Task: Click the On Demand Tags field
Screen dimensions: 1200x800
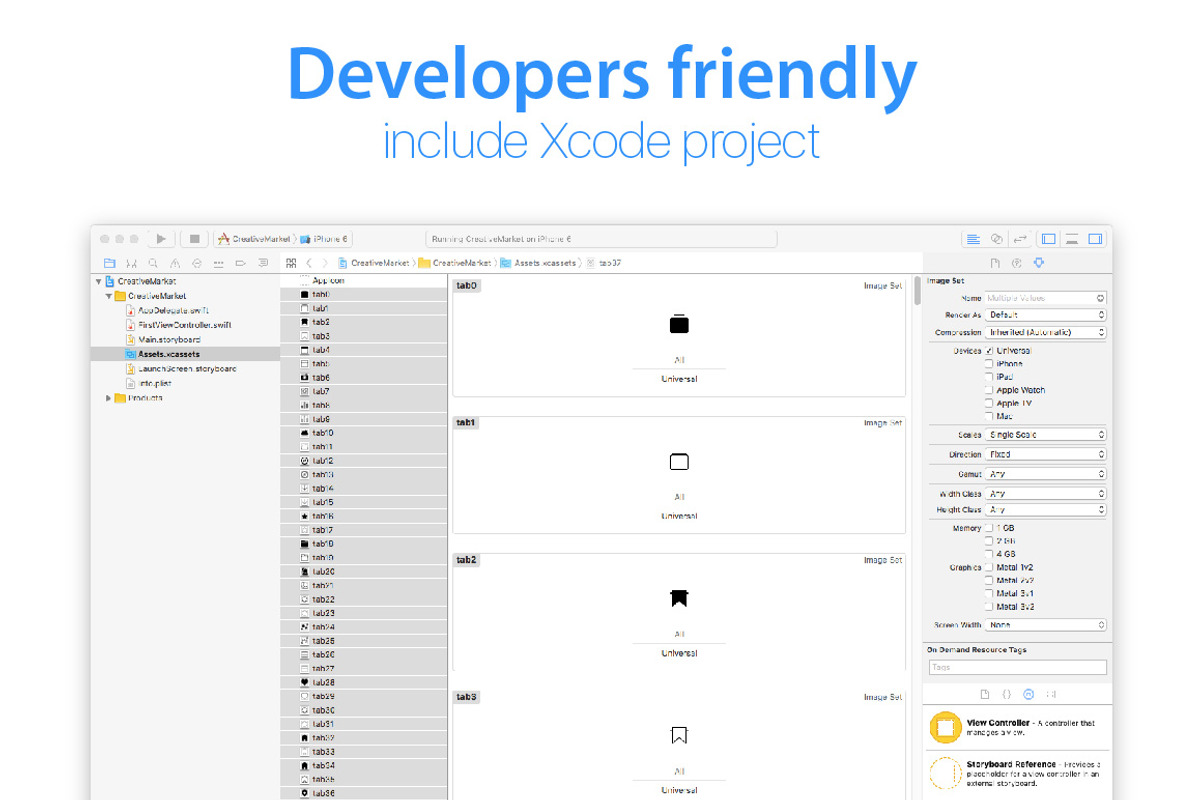Action: coord(1017,667)
